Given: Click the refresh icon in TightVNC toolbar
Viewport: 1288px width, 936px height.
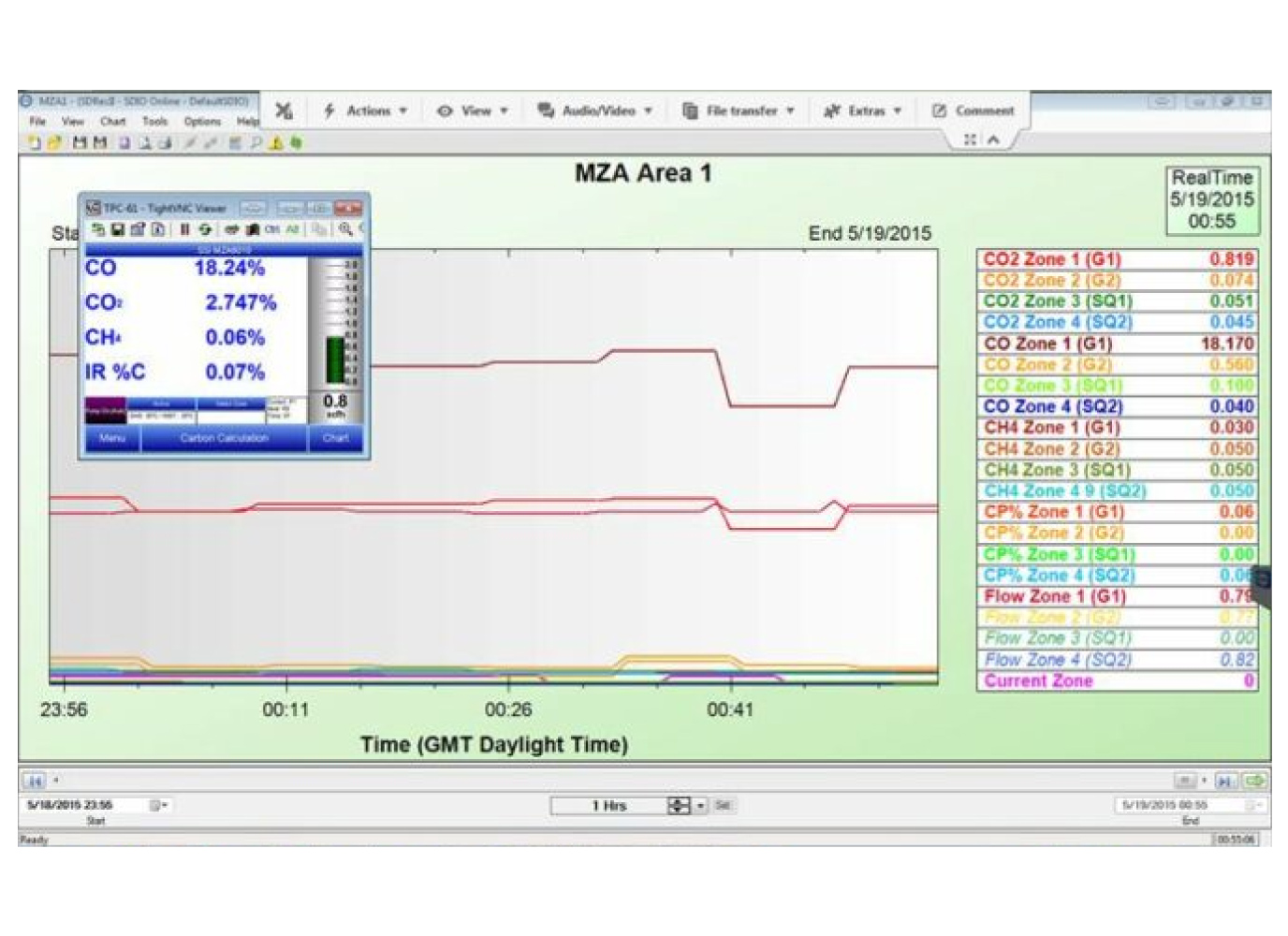Looking at the screenshot, I should tap(204, 229).
